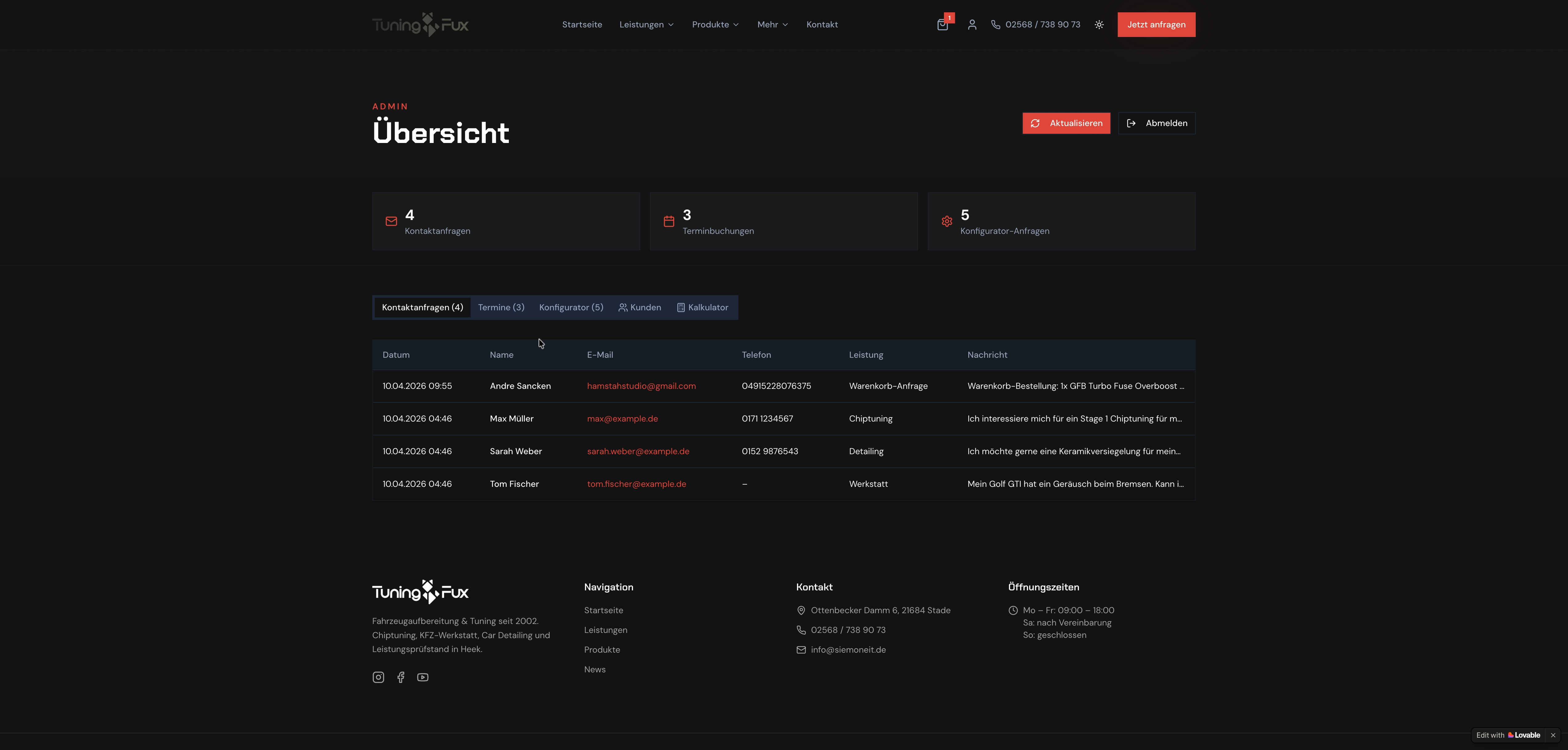
Task: Click the envelope icon on Kontaktanfragen card
Action: [x=391, y=222]
